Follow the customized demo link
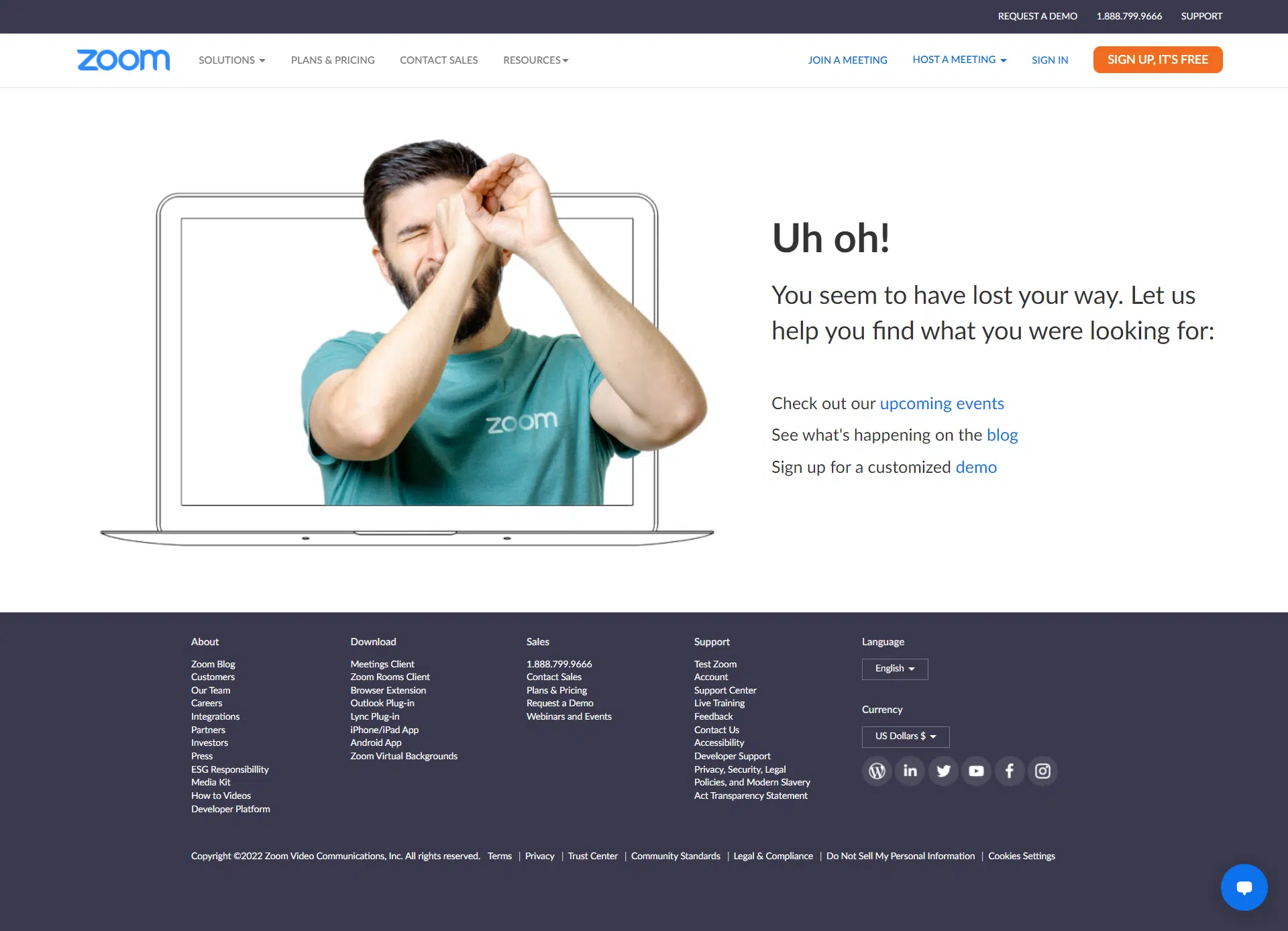This screenshot has height=931, width=1288. pyautogui.click(x=976, y=467)
